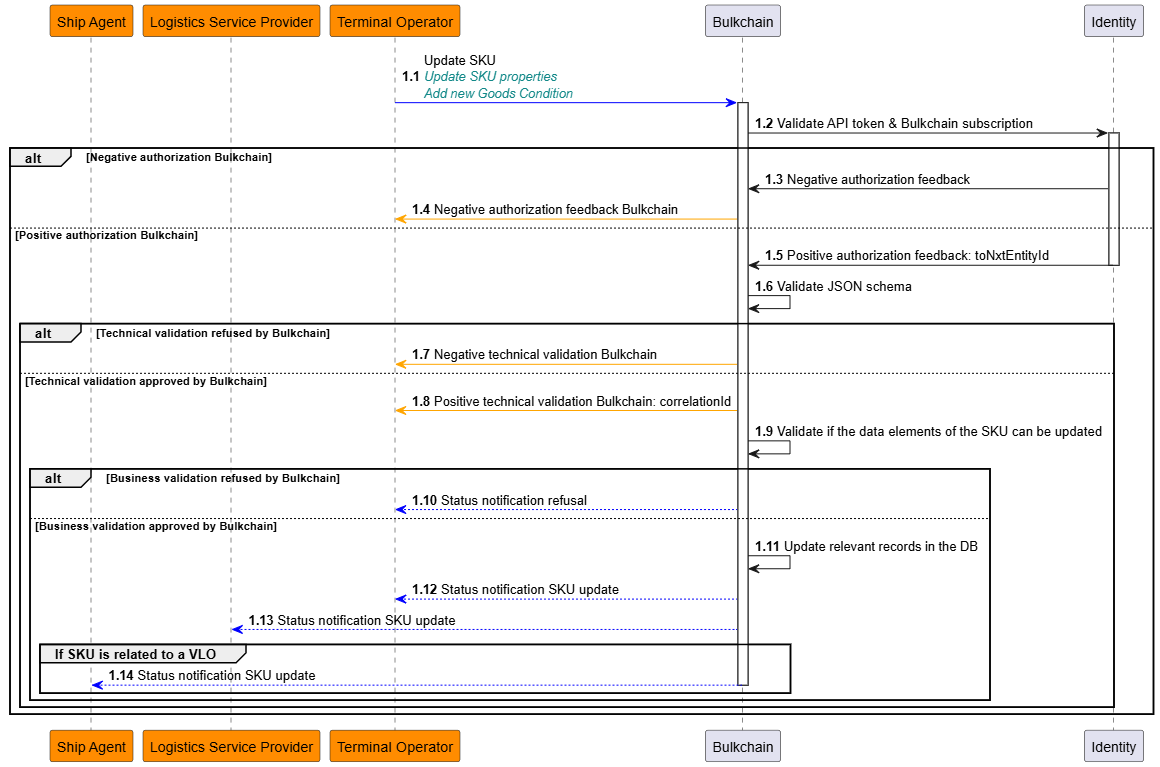Select message 1.11 Update relevant records
Screen dimensions: 1160x767
[866, 546]
